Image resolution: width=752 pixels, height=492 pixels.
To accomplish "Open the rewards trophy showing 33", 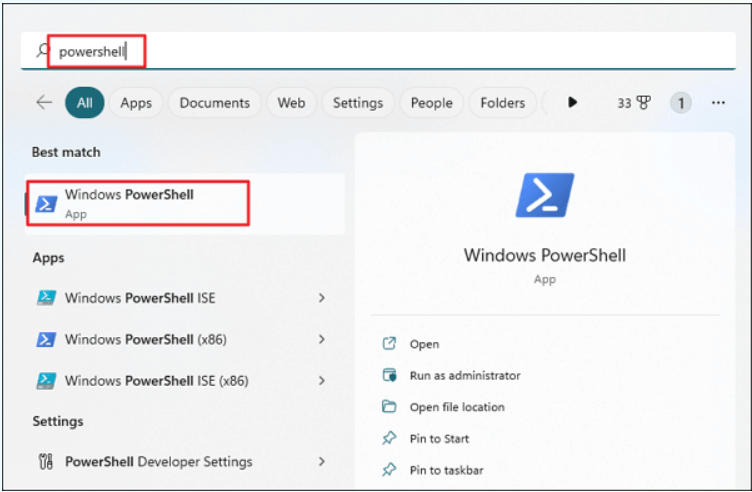I will pos(634,103).
